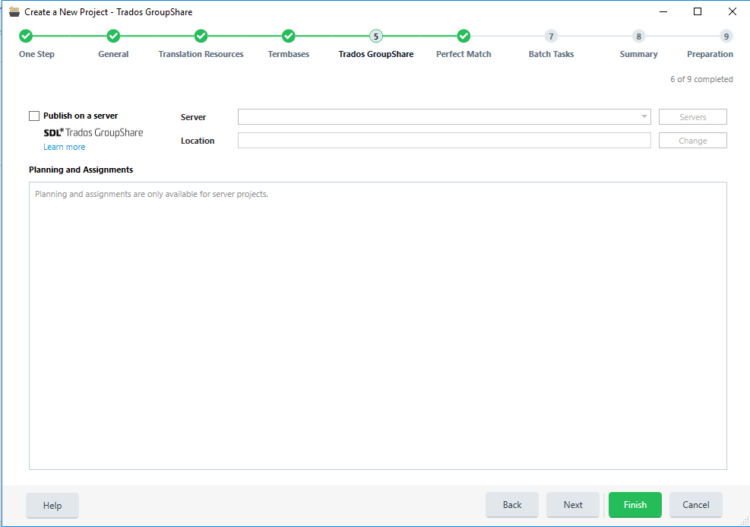
Task: Click the Termbases step checkmark icon
Action: [x=288, y=36]
